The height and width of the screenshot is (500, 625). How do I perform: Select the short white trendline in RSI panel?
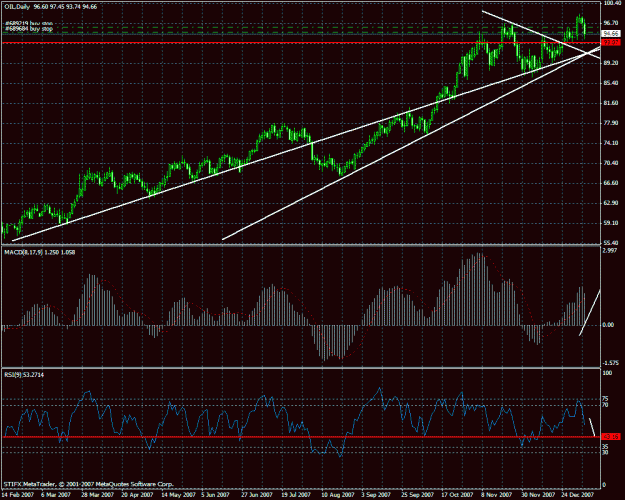(x=592, y=427)
